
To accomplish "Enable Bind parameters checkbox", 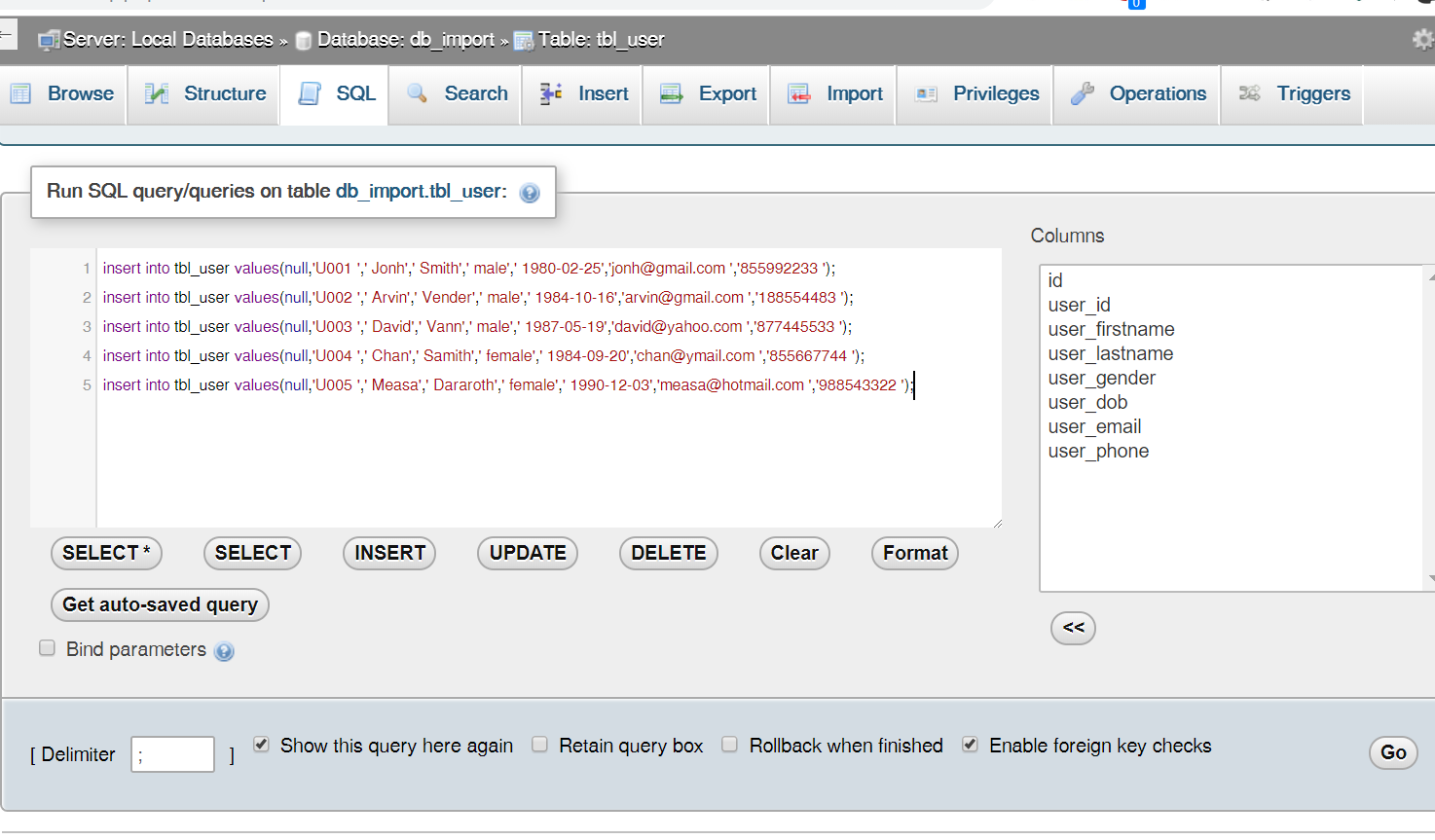I will click(47, 648).
